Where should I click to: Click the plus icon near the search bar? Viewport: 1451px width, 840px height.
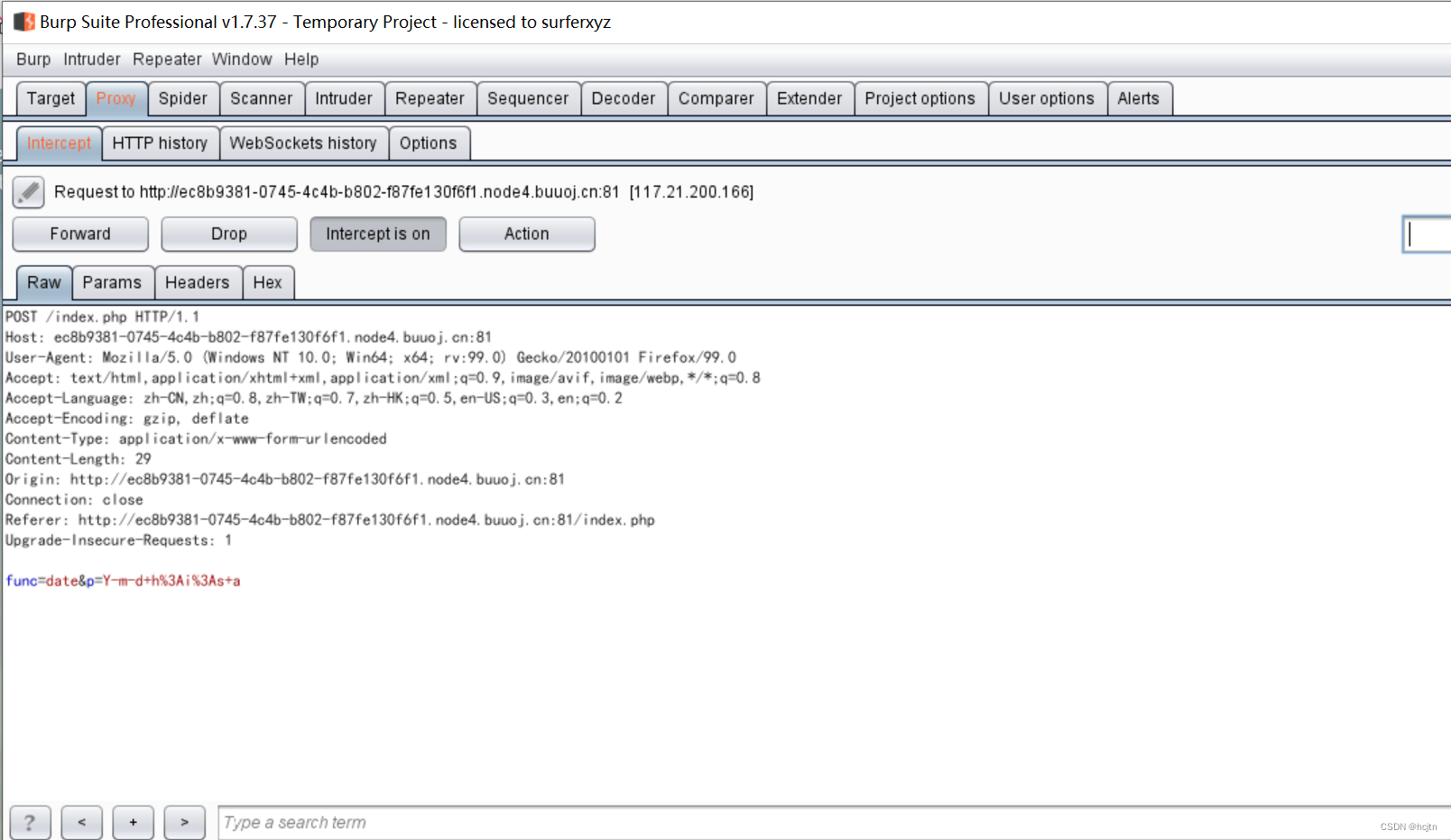133,822
